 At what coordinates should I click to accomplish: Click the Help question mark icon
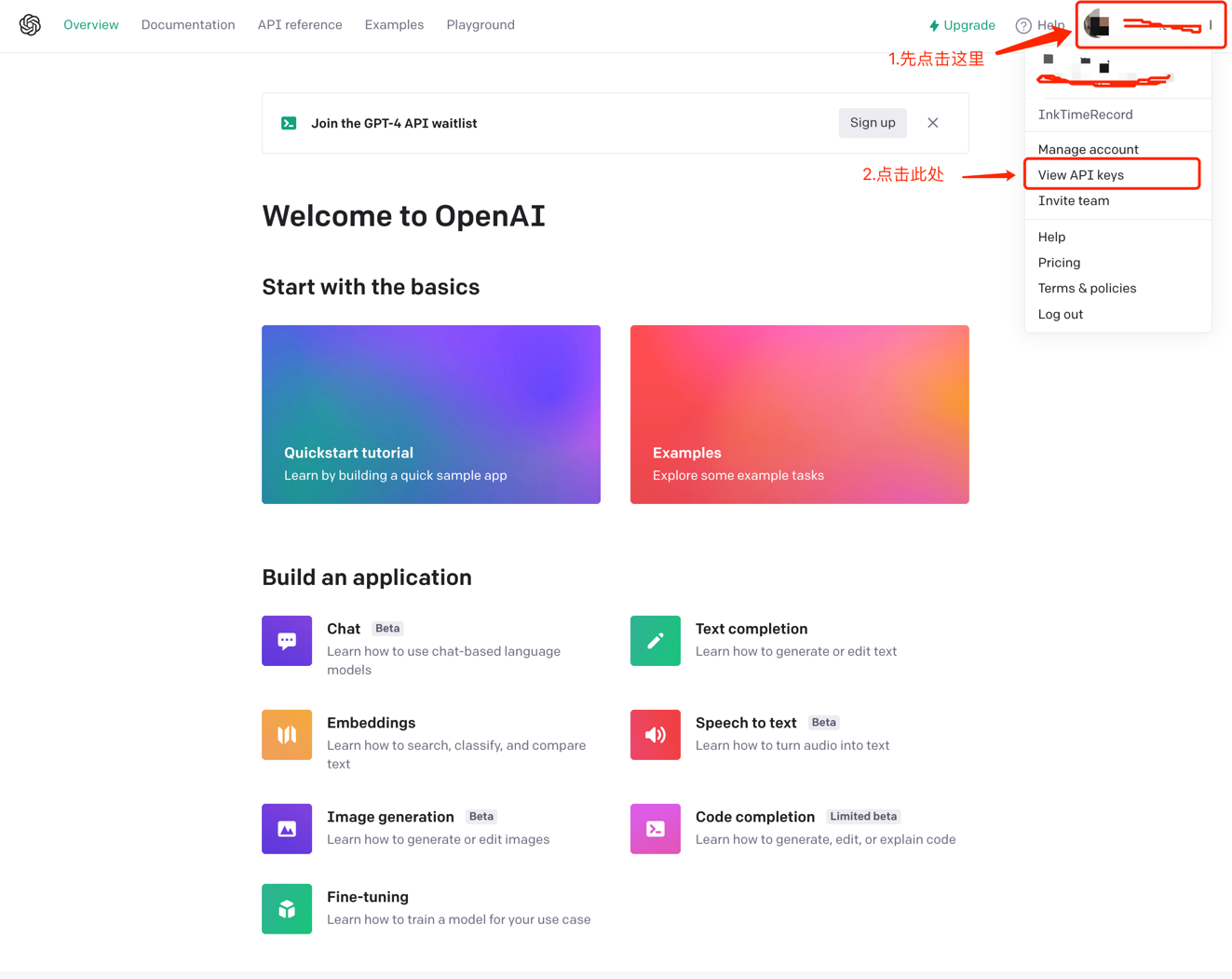coord(1023,25)
